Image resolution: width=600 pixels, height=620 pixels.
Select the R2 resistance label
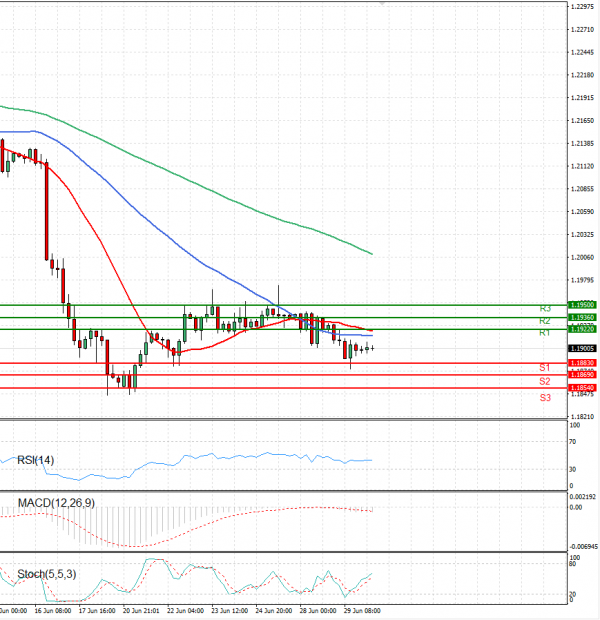point(545,321)
